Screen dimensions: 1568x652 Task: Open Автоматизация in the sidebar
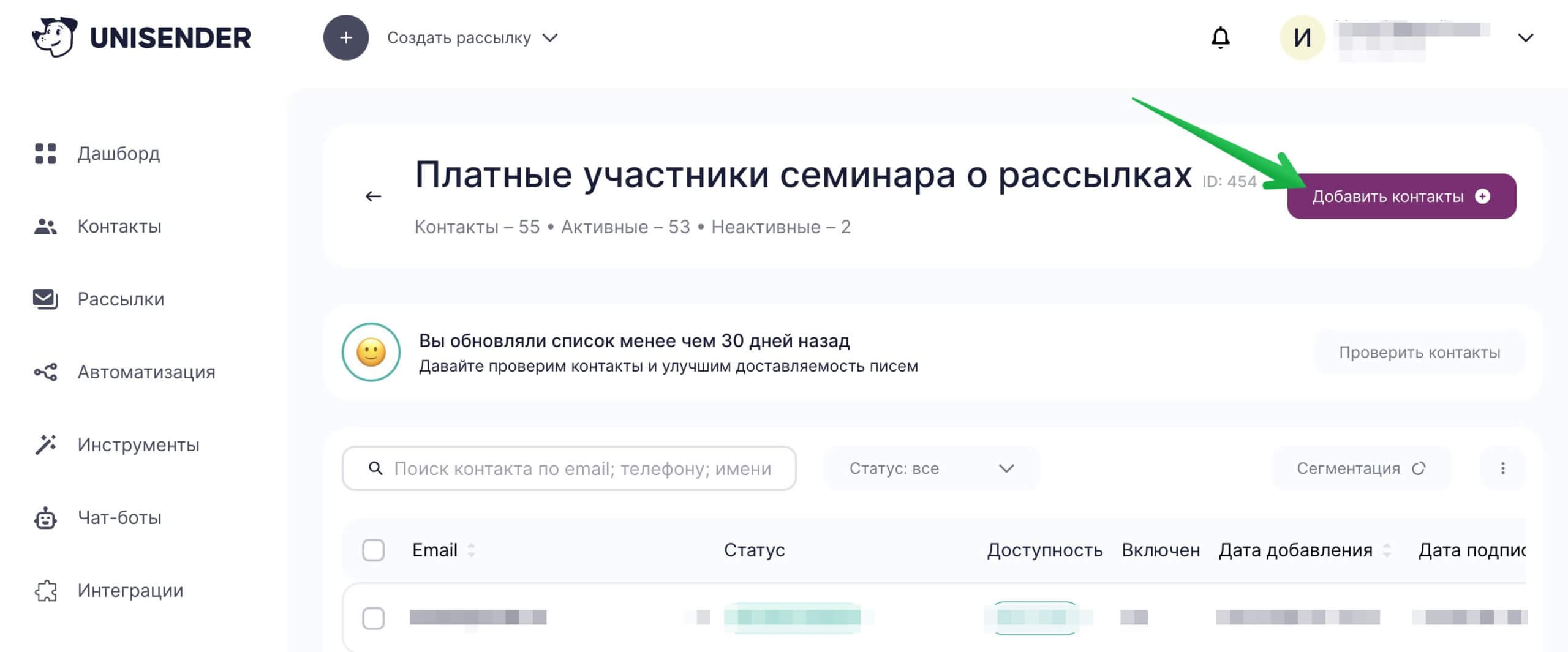[146, 372]
